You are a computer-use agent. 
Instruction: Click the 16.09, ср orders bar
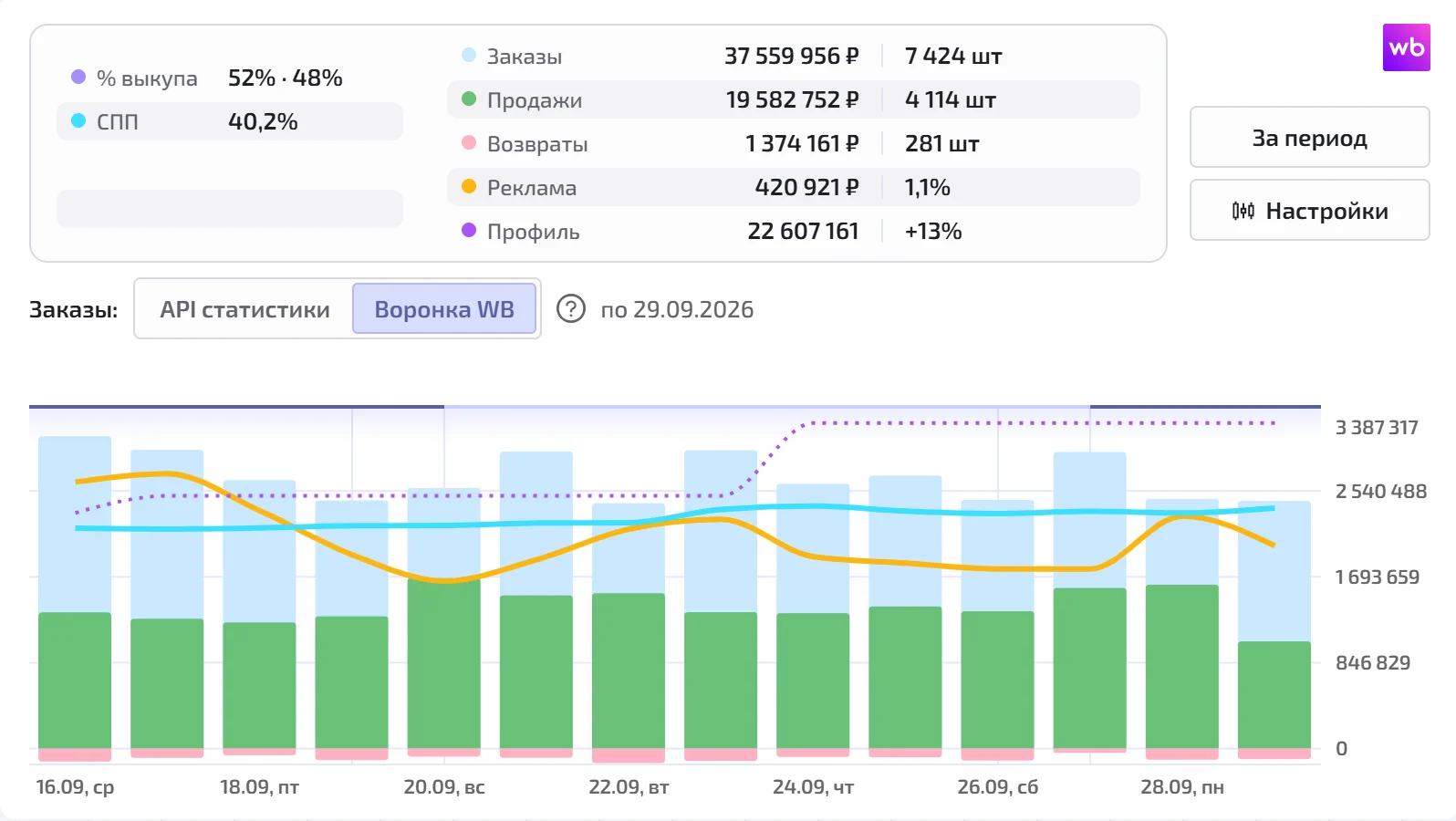point(75,525)
